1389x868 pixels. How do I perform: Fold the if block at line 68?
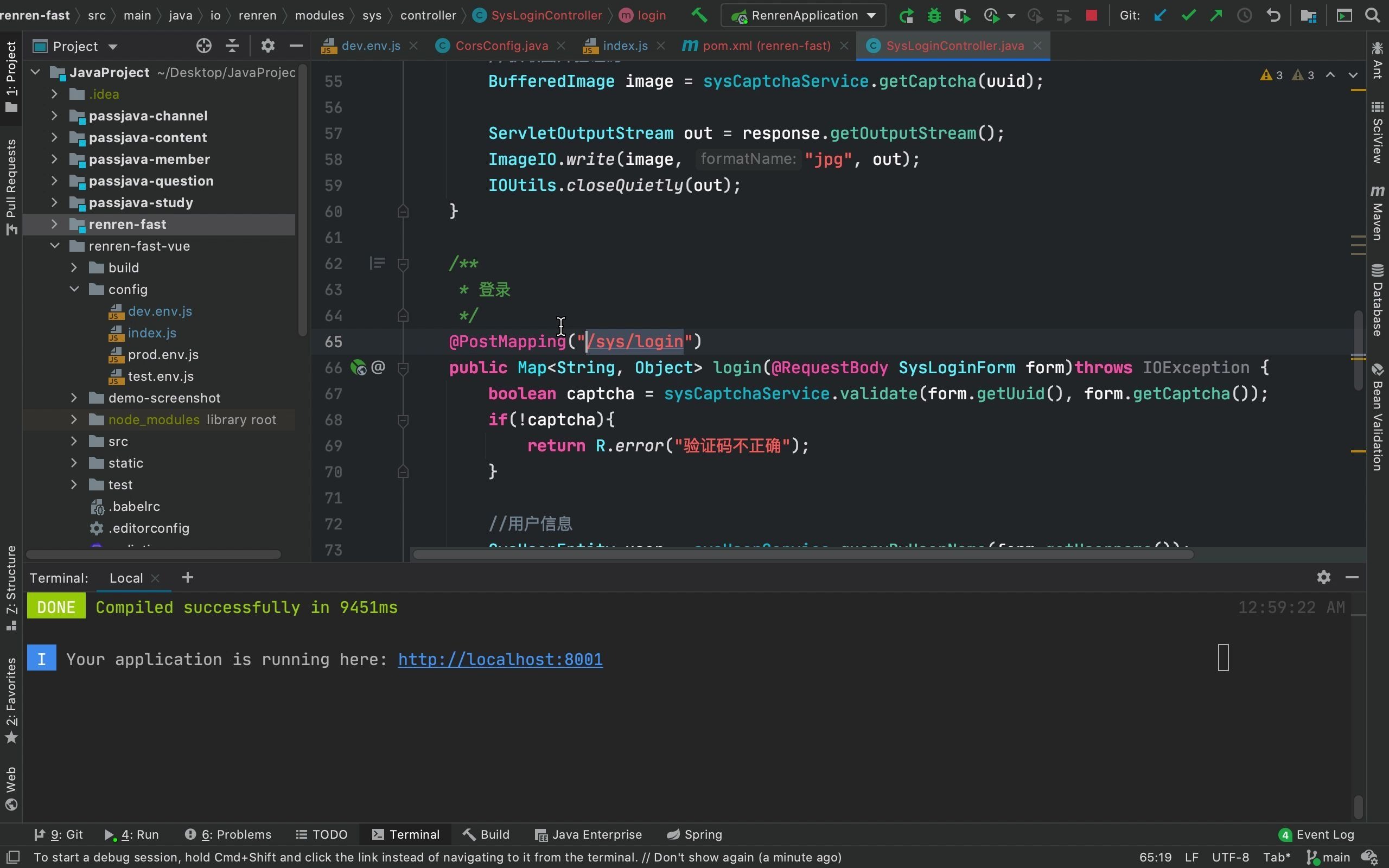(403, 420)
